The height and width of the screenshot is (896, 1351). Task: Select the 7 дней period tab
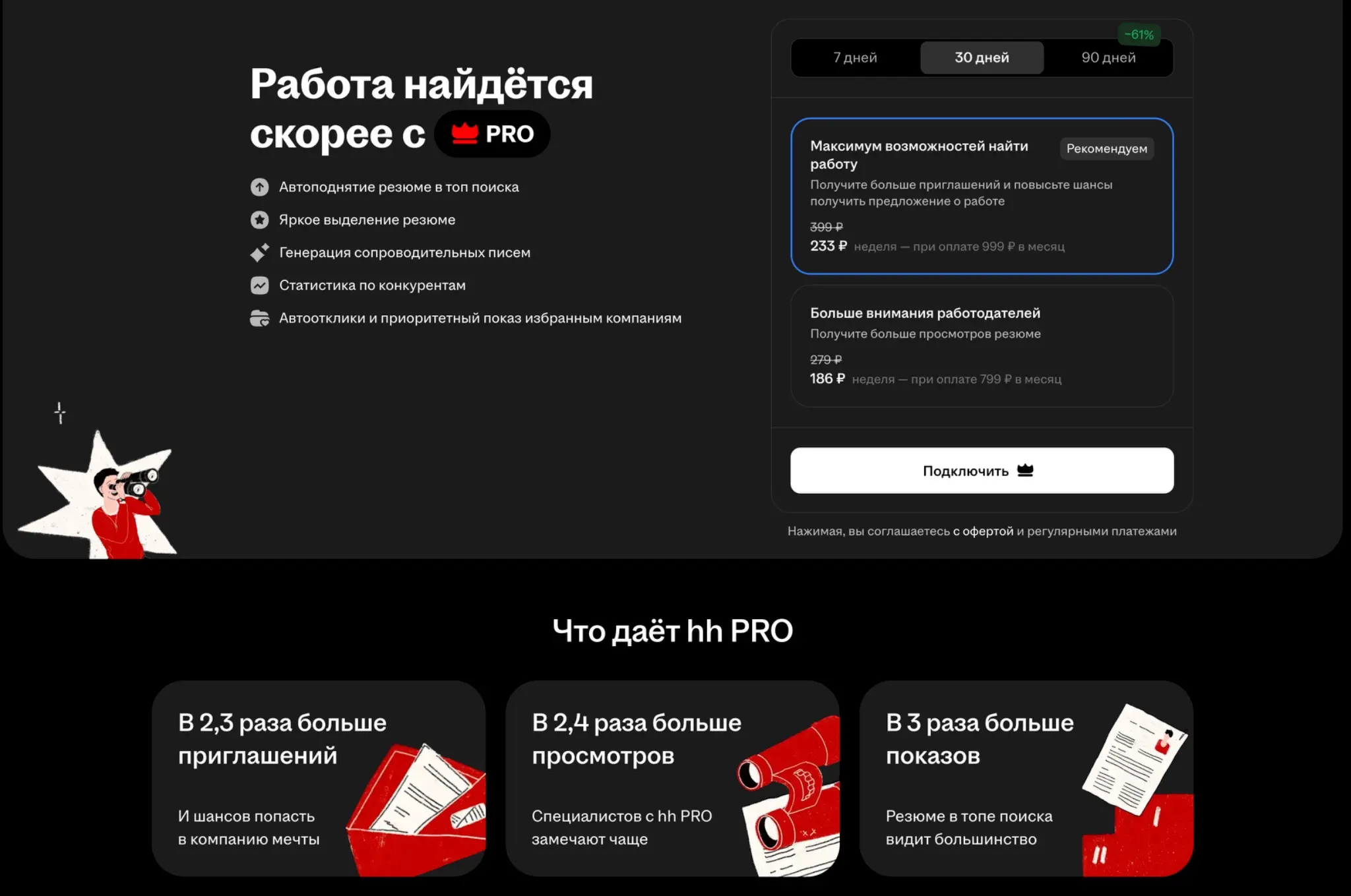click(855, 57)
